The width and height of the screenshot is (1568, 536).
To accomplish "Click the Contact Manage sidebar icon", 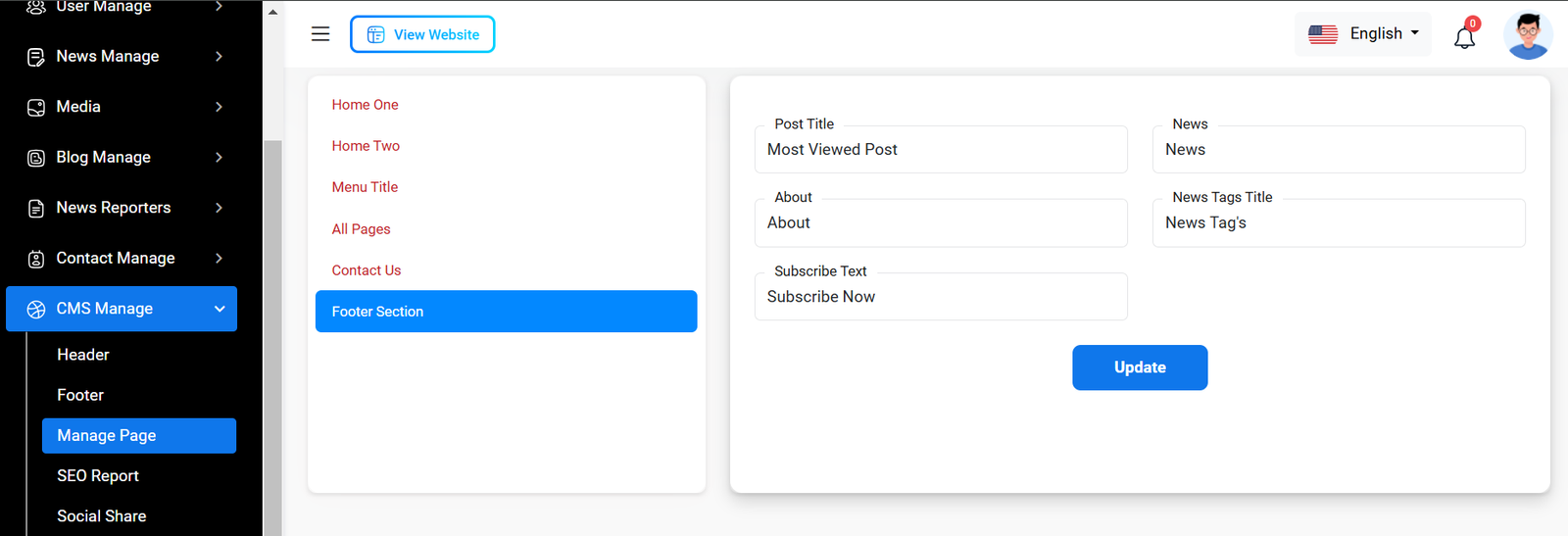I will coord(36,259).
